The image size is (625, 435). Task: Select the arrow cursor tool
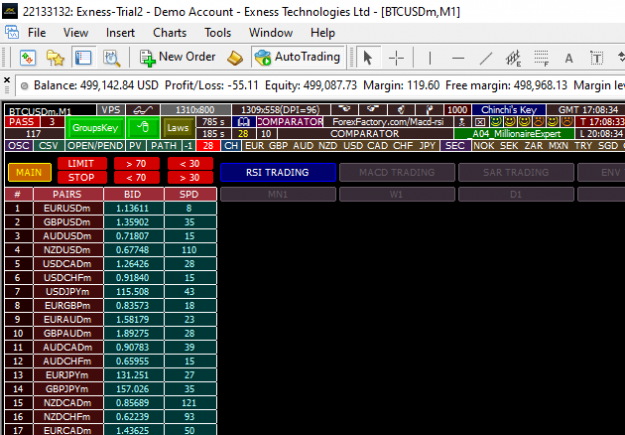point(368,58)
